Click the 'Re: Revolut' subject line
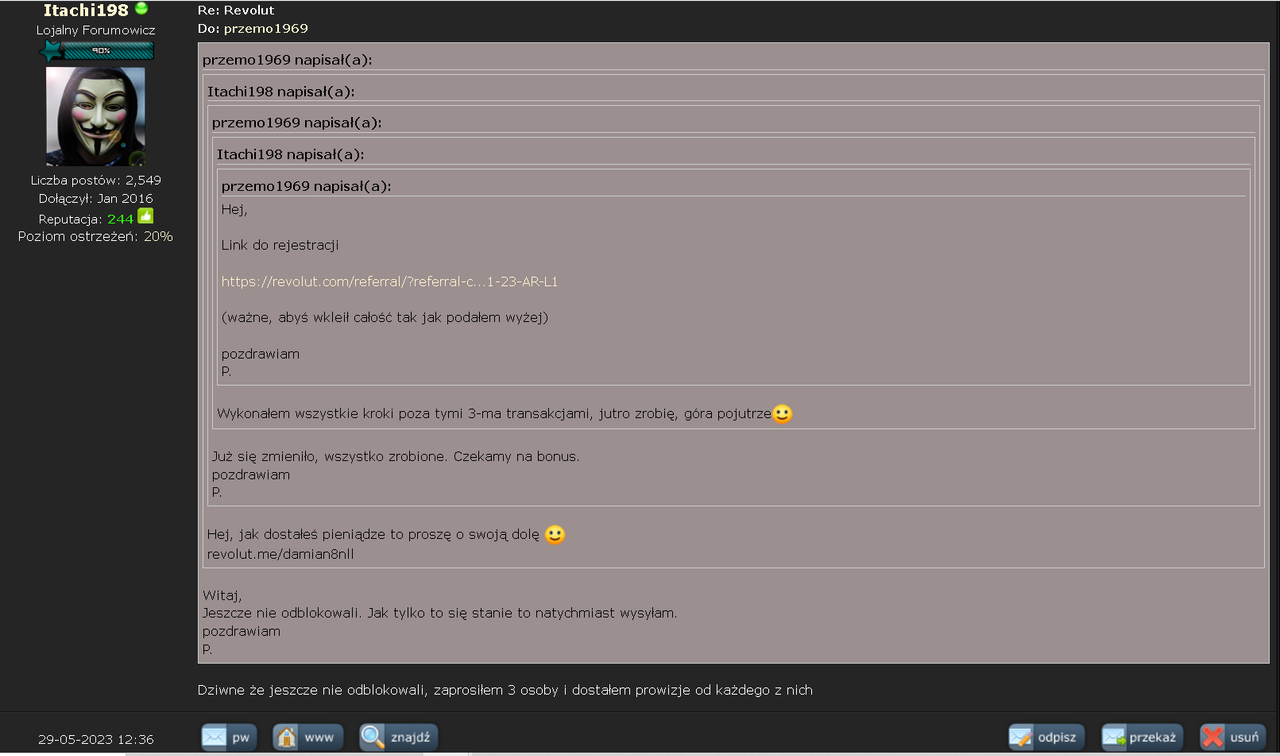 pos(236,10)
